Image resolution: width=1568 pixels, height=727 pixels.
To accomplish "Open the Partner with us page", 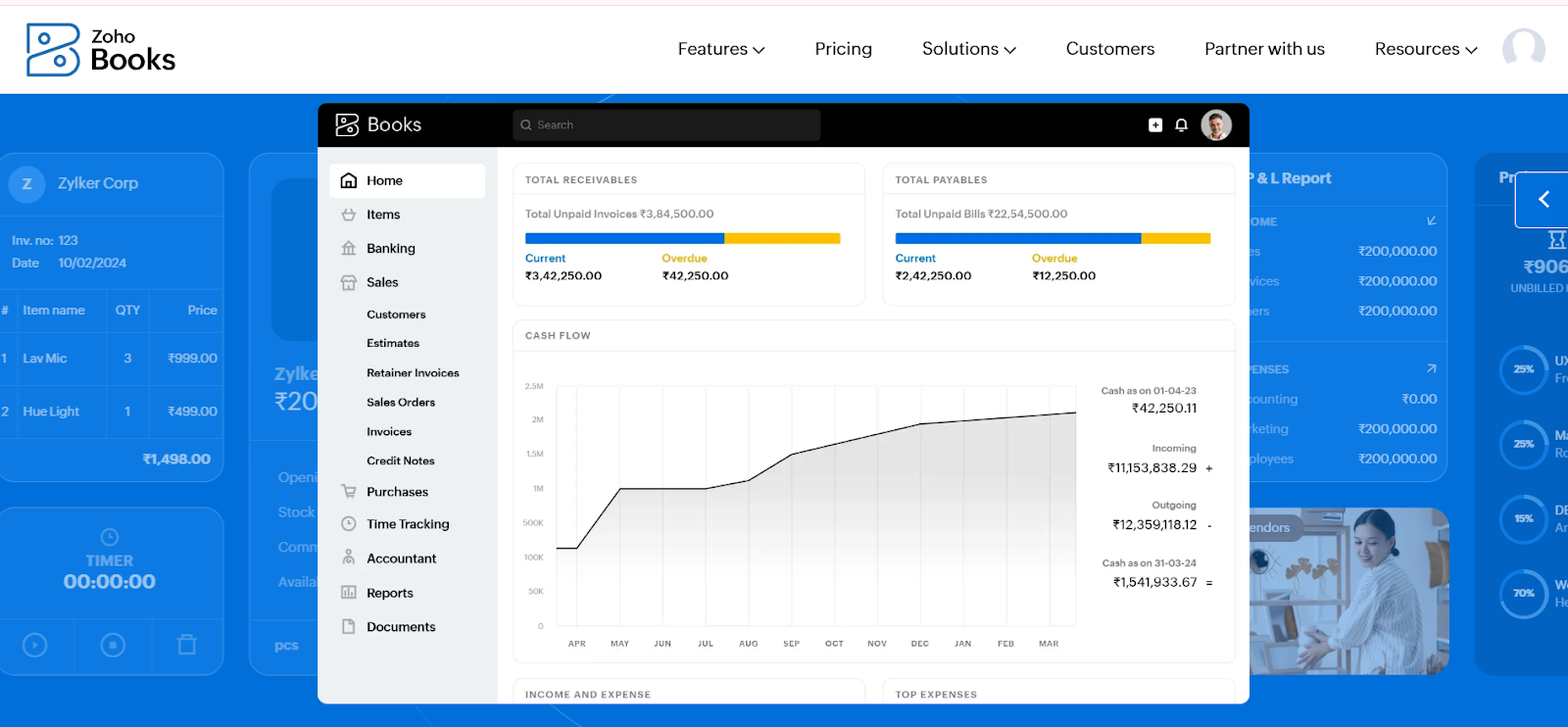I will pyautogui.click(x=1264, y=49).
